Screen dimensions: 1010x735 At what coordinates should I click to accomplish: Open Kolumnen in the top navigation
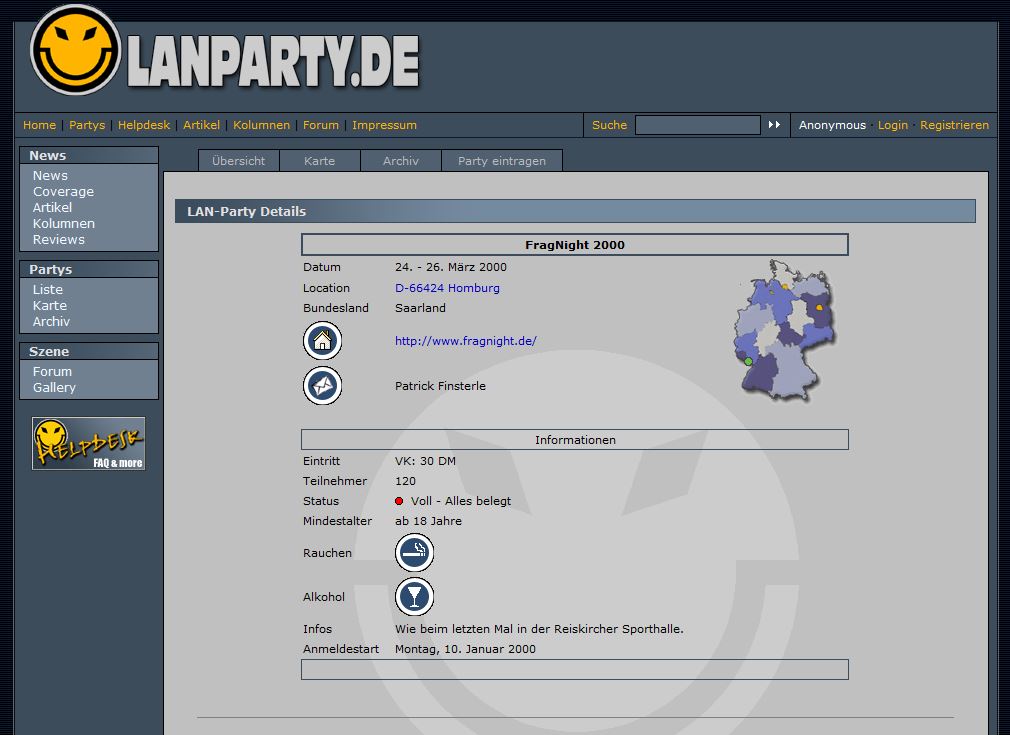point(262,125)
